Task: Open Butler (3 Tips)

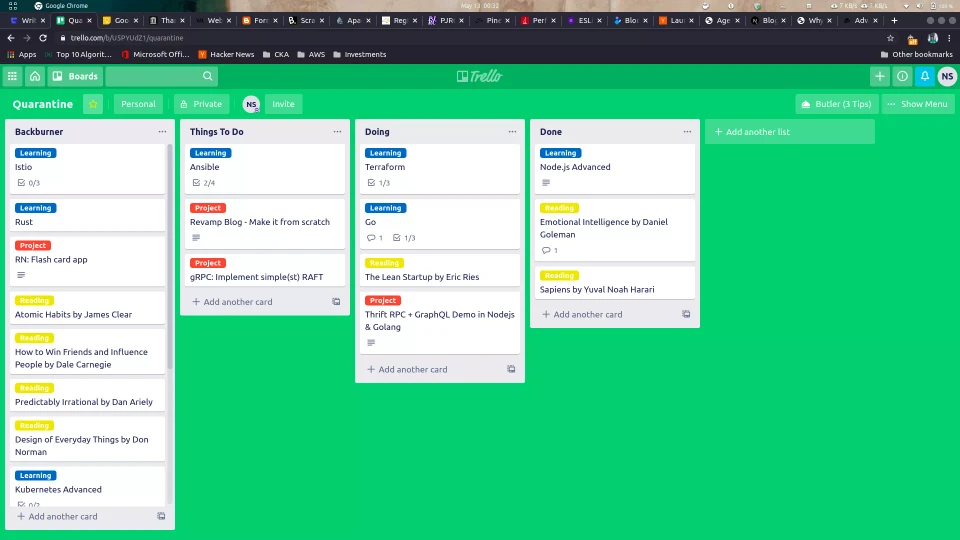Action: coord(836,104)
